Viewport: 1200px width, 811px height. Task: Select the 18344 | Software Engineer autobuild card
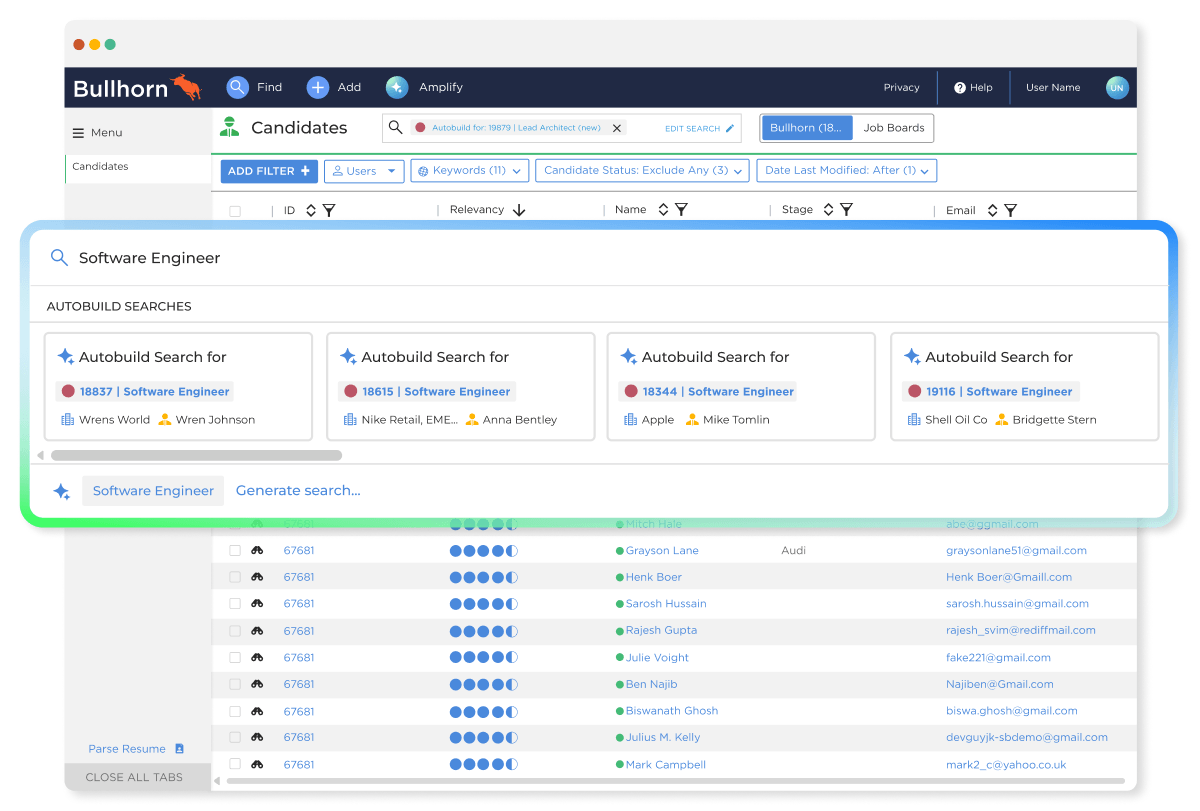[x=741, y=387]
